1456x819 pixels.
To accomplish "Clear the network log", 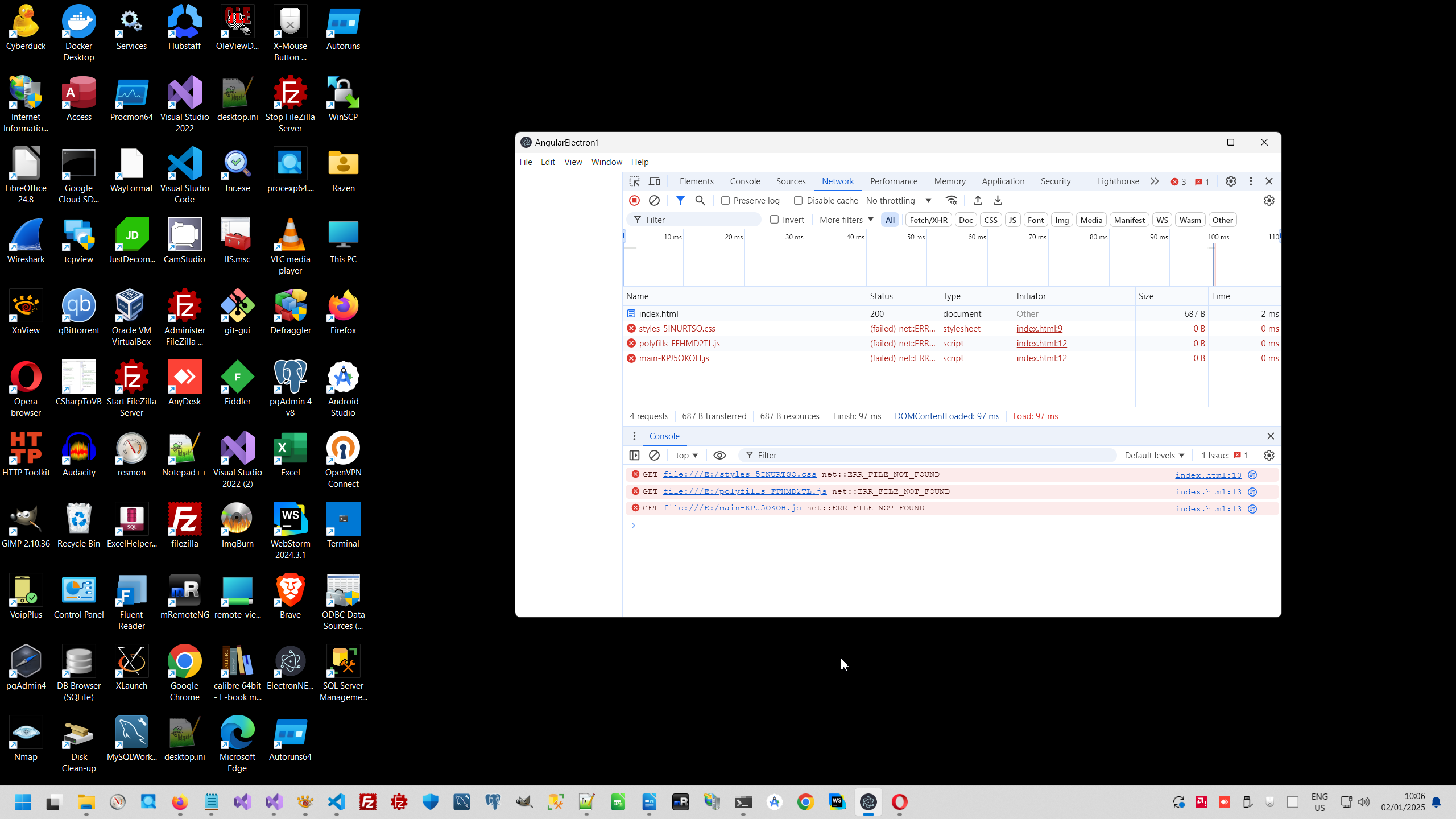I will coord(654,200).
